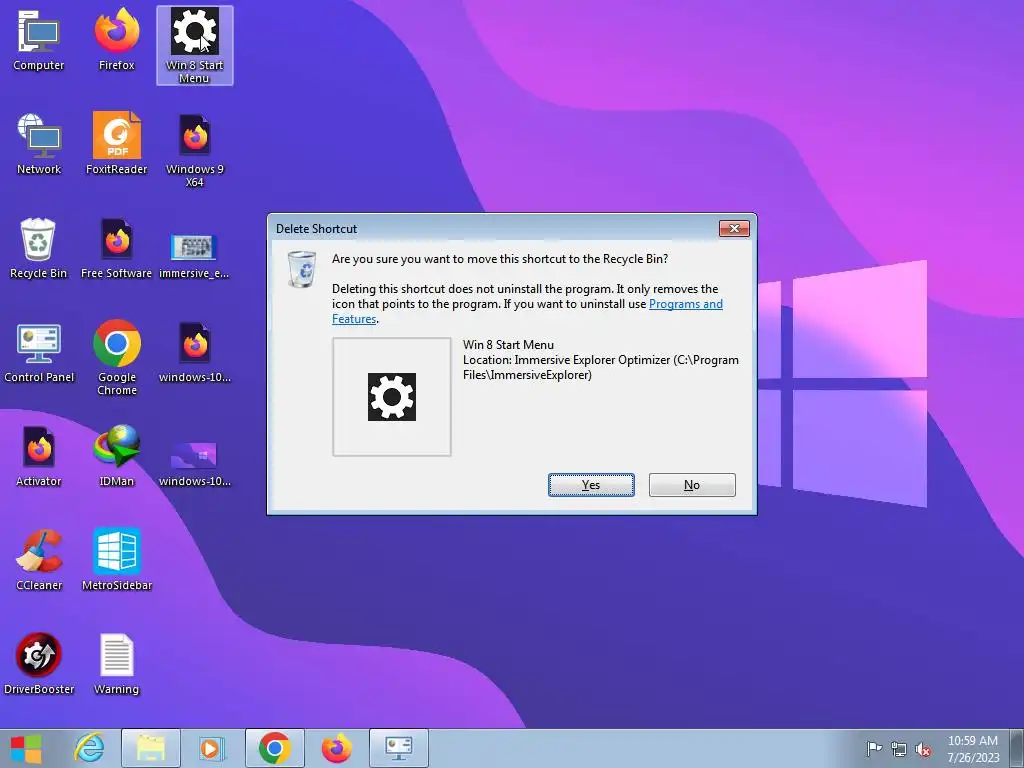Select the Free Software desktop icon
Screen dimensions: 1024x768
coord(116,248)
